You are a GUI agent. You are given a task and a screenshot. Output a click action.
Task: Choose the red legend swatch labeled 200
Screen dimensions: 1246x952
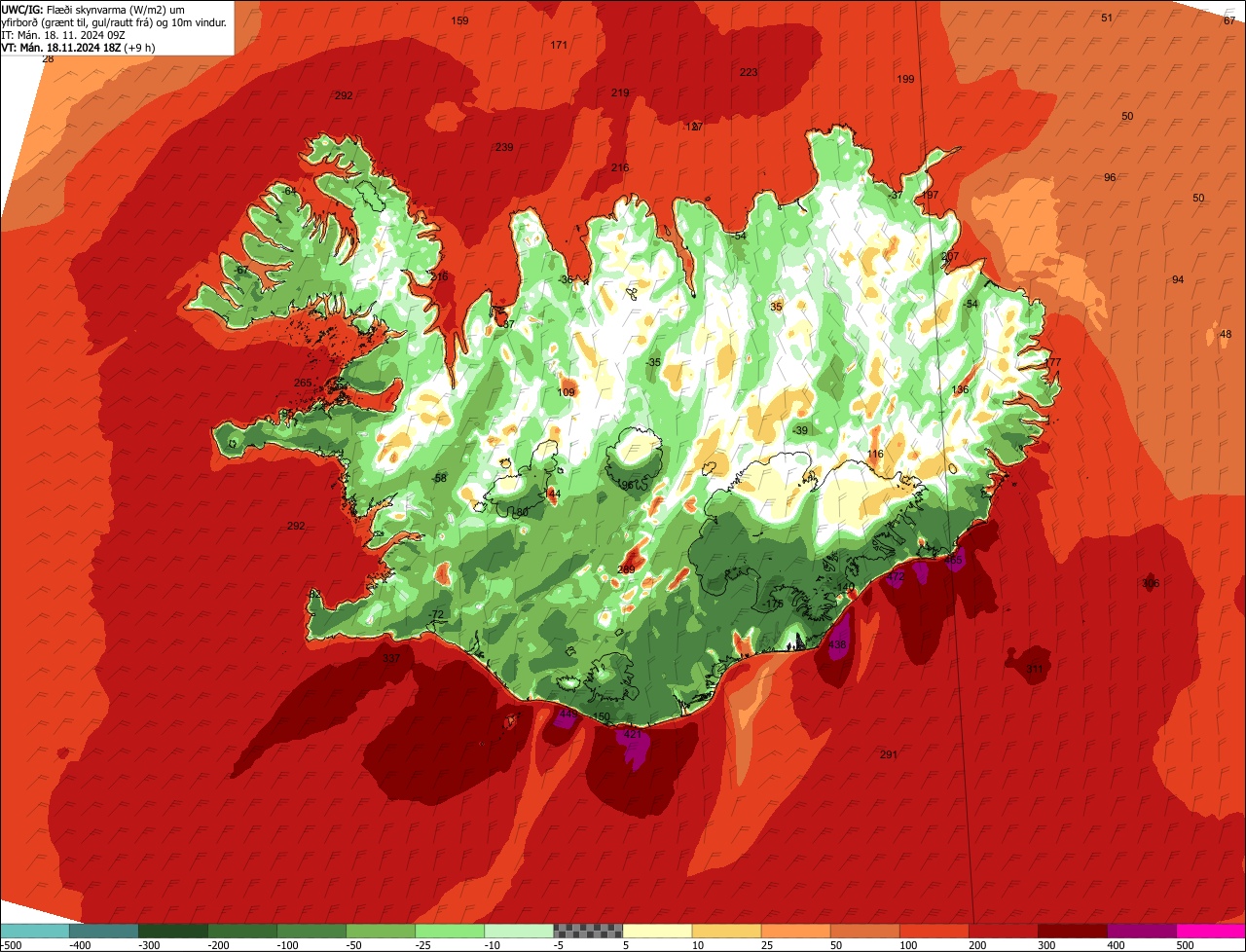click(x=1003, y=931)
